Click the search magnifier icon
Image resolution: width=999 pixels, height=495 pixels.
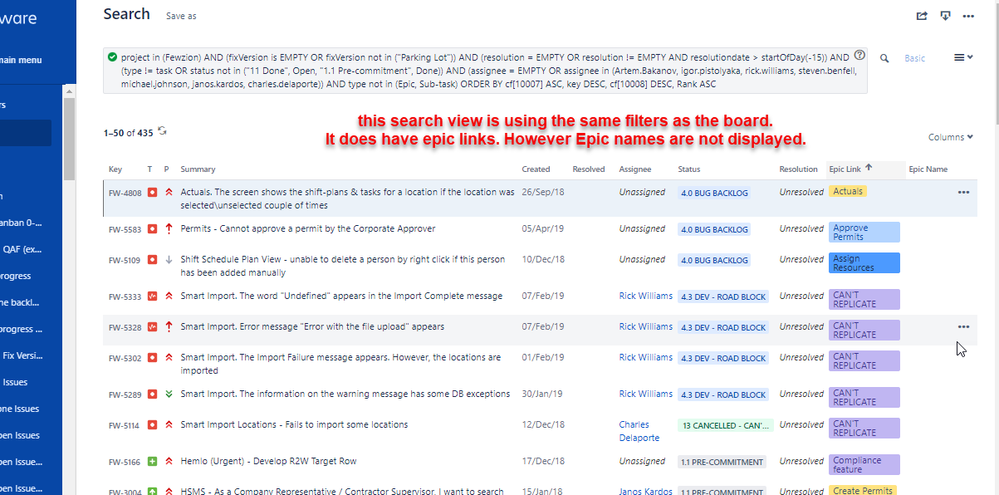click(x=884, y=58)
